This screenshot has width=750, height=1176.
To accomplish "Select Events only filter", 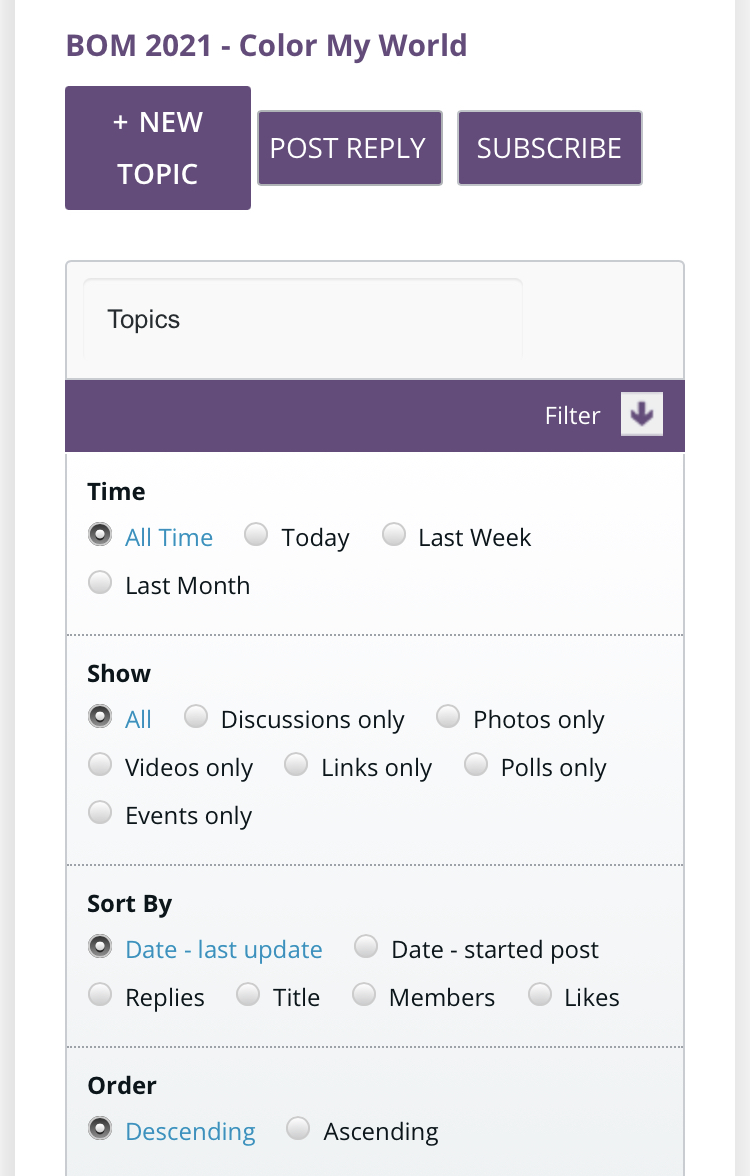I will [x=100, y=813].
